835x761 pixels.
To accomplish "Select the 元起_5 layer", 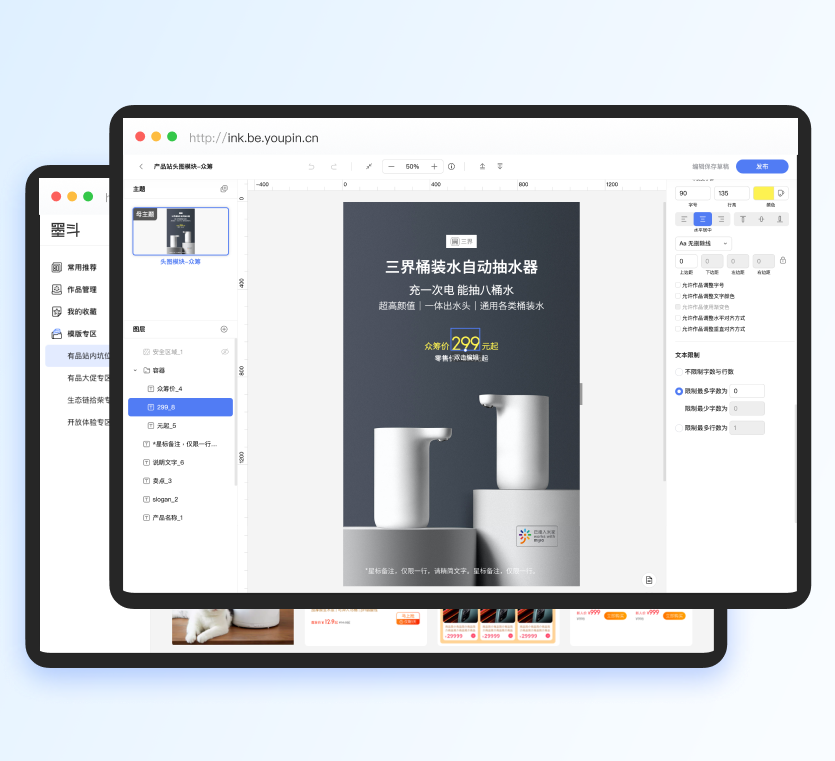I will click(x=181, y=425).
